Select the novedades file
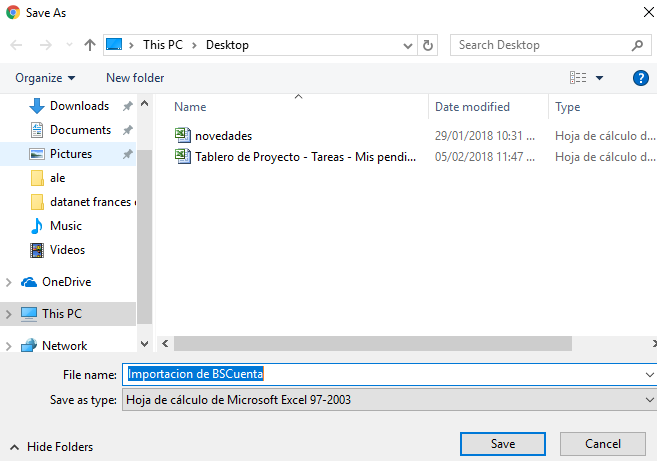The image size is (657, 461). click(x=223, y=136)
